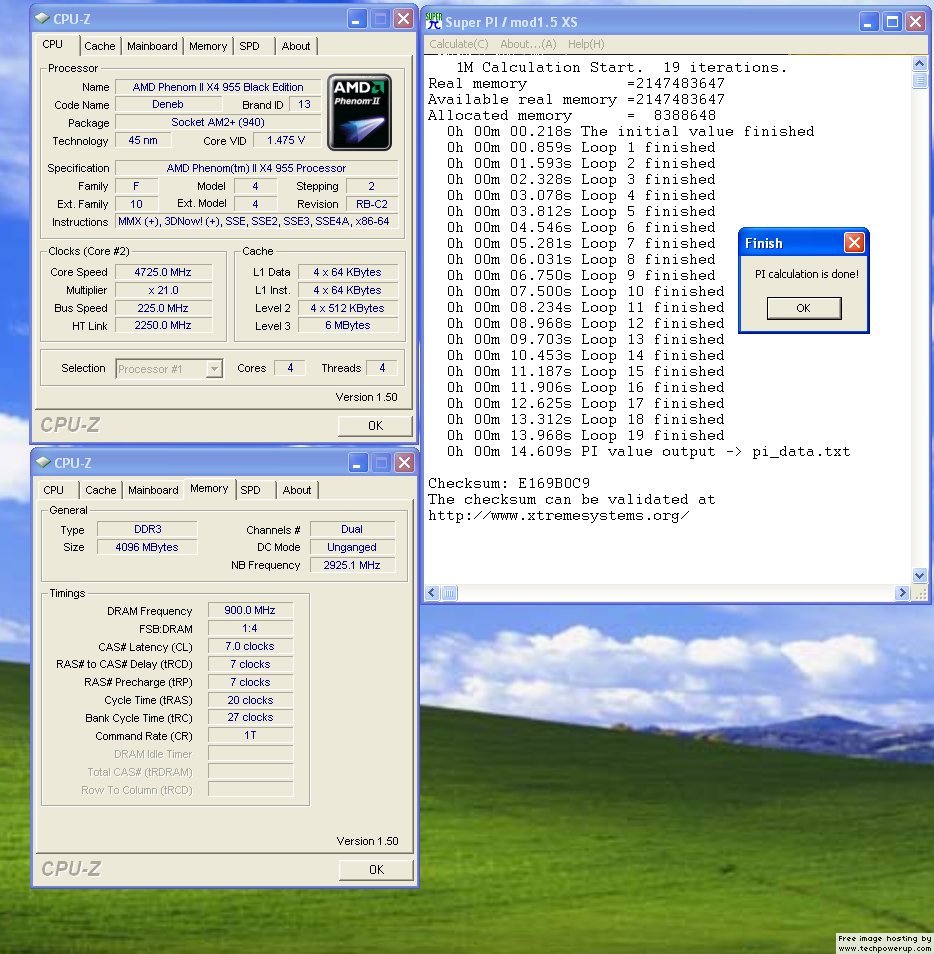Click the bottom CPU-Z window title icon
This screenshot has width=934, height=954.
pos(43,462)
